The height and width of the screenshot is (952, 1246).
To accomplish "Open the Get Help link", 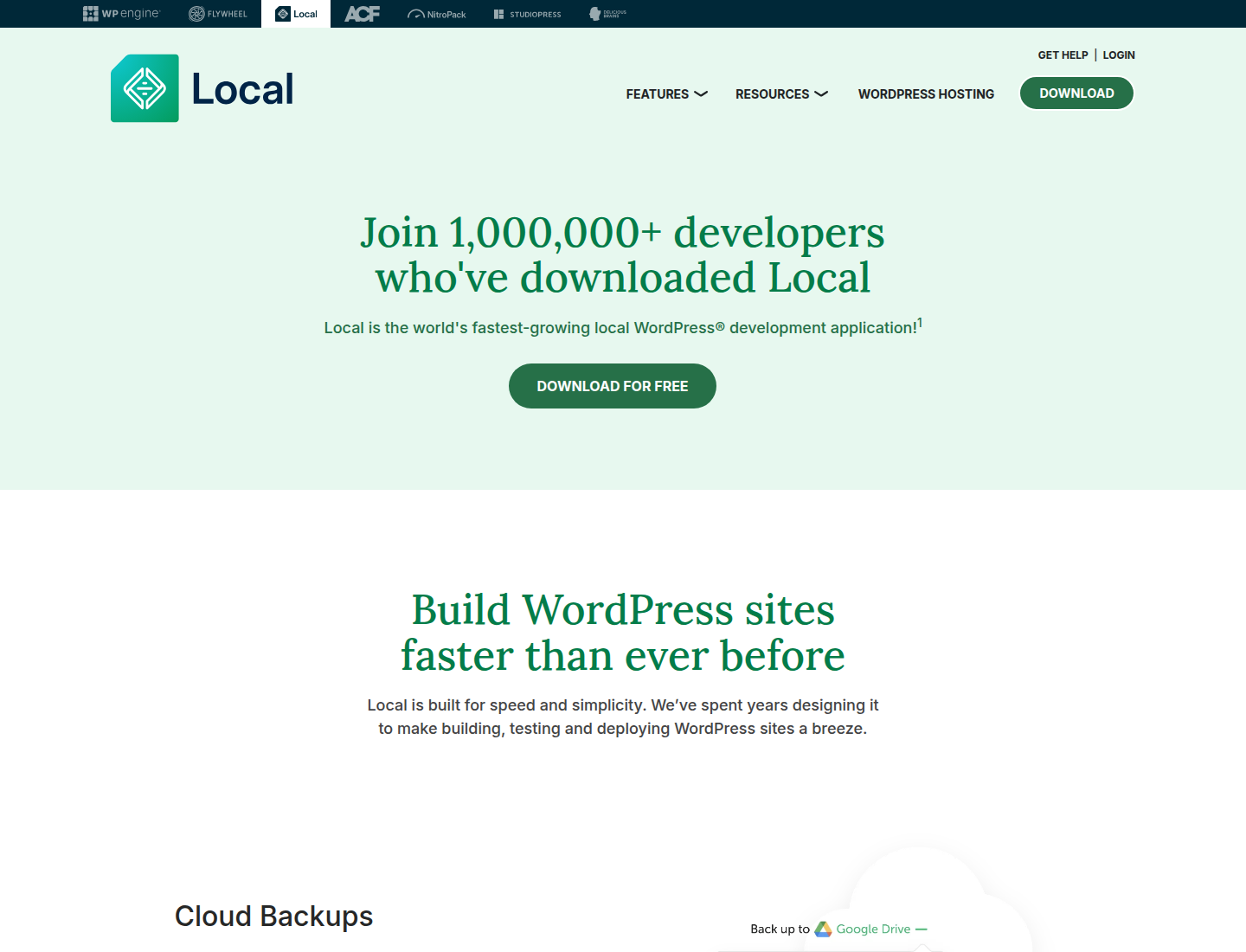I will click(x=1063, y=55).
